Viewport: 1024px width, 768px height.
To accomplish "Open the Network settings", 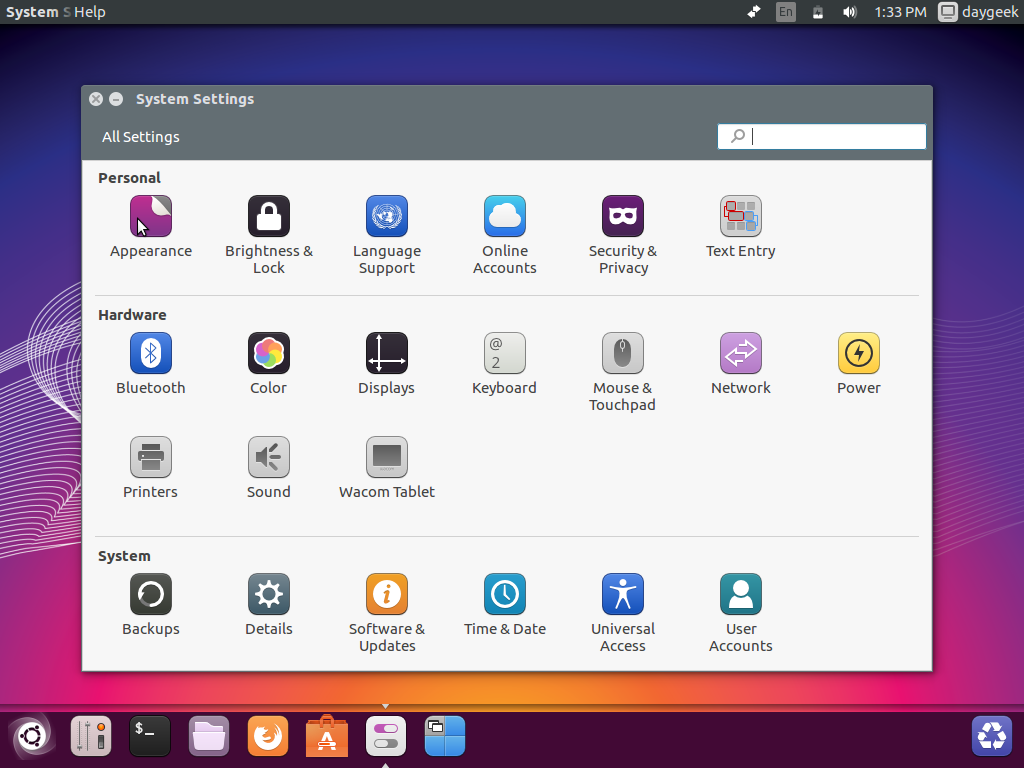I will click(741, 353).
